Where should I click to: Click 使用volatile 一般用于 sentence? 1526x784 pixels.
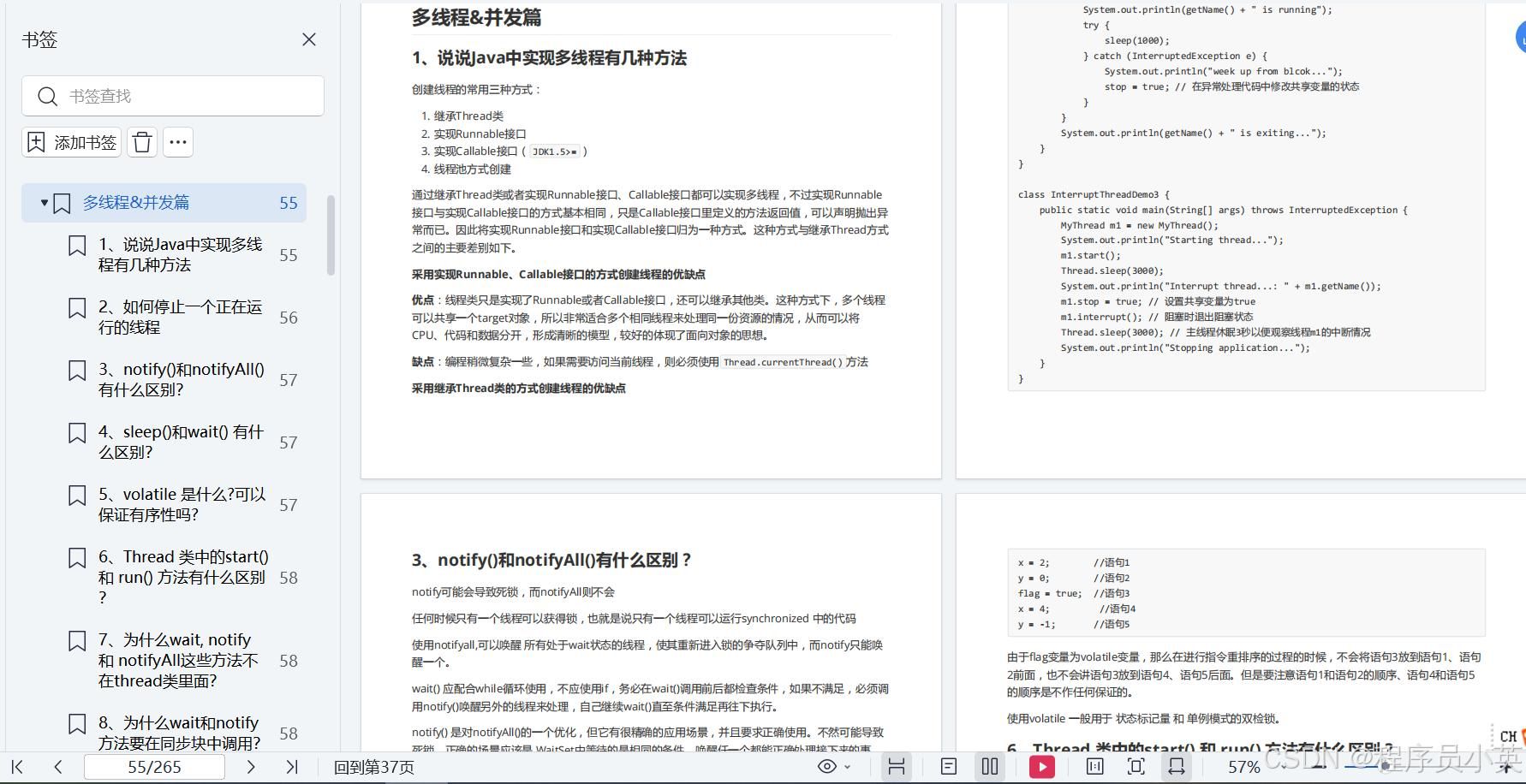(1143, 719)
